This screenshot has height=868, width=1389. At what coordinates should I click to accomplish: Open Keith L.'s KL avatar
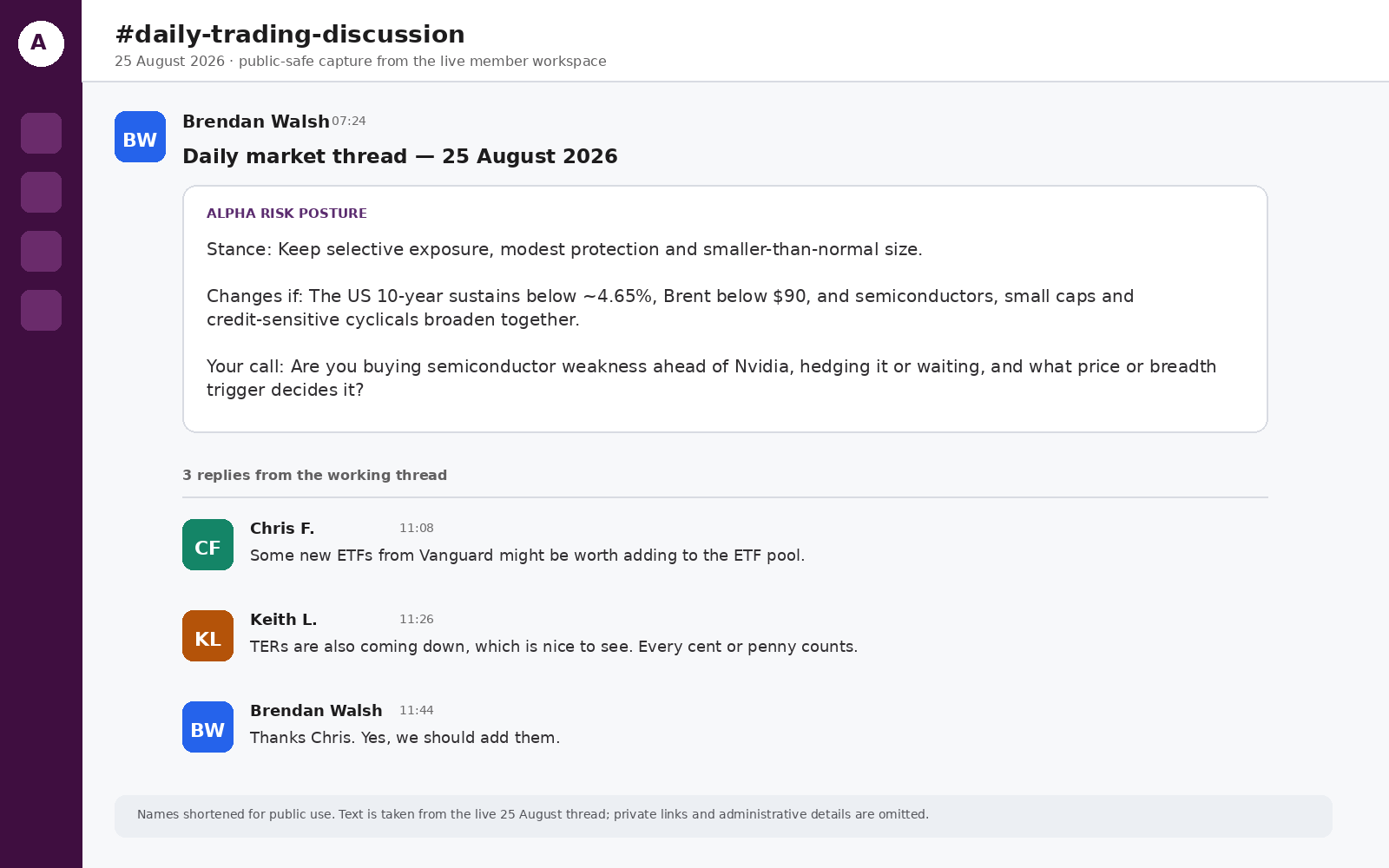tap(207, 635)
